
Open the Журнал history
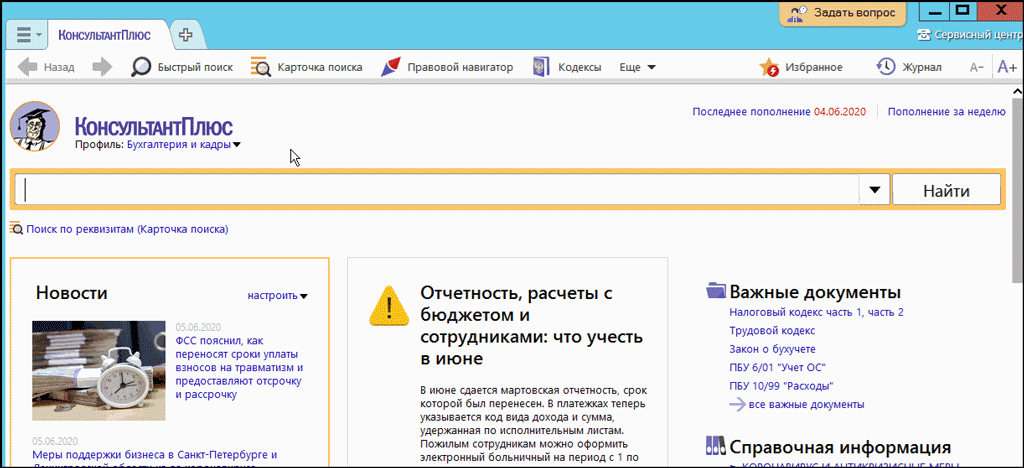tap(908, 67)
